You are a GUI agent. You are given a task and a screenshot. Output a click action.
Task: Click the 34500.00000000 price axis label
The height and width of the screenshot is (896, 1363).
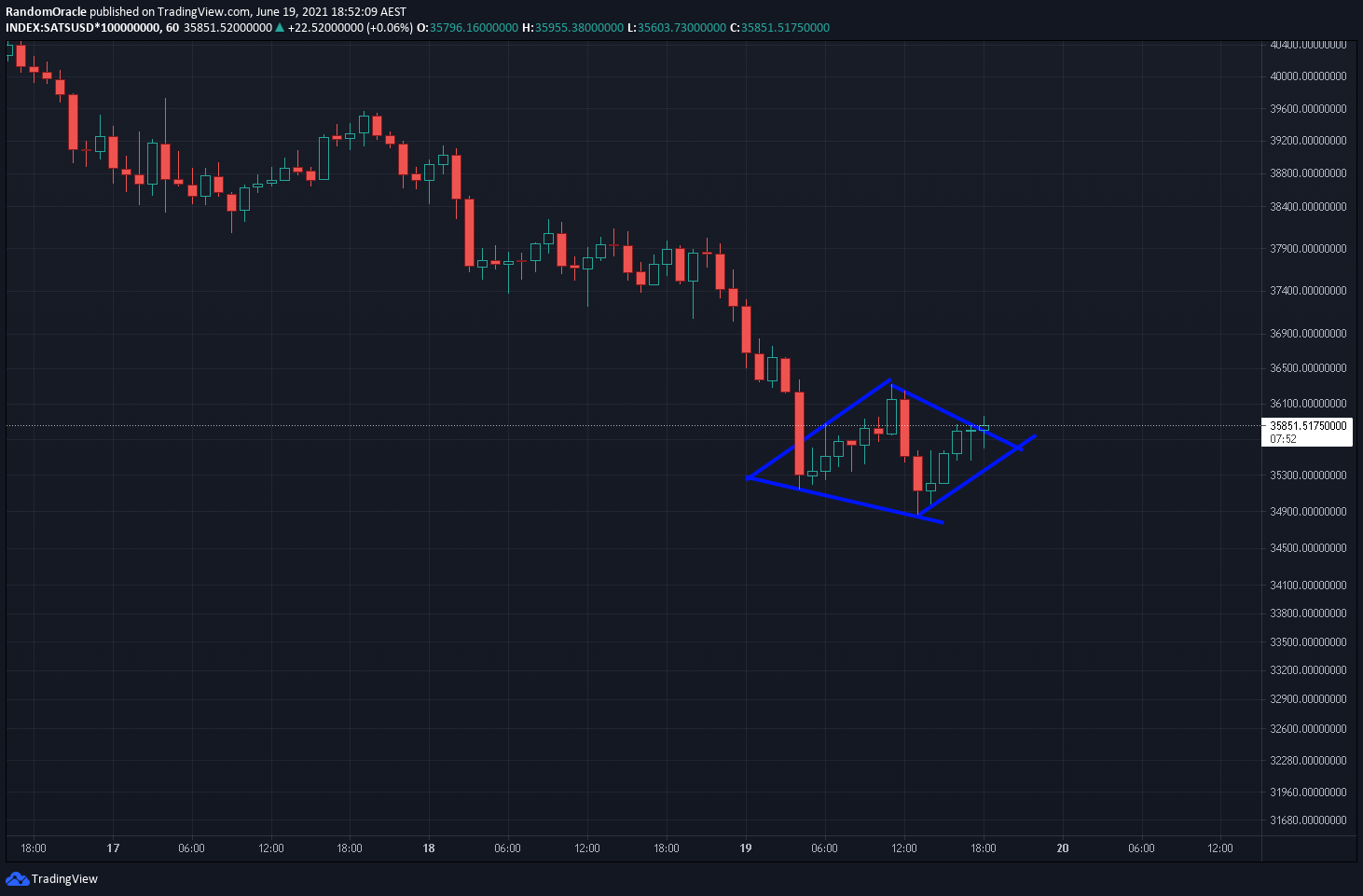point(1308,548)
